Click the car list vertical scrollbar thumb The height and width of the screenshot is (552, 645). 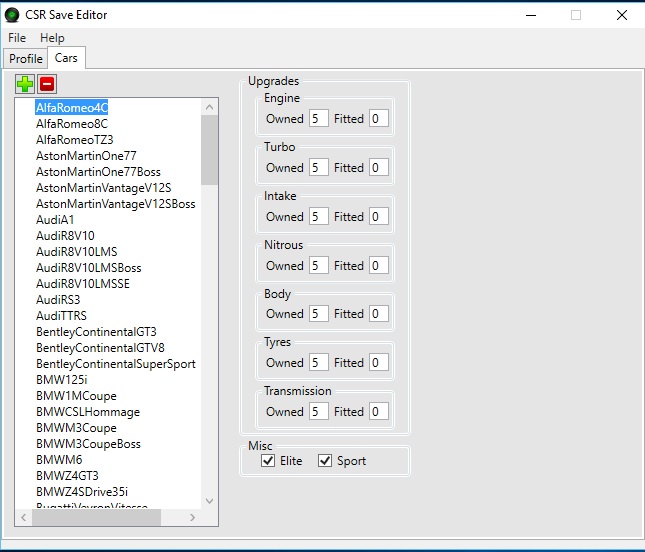pyautogui.click(x=209, y=150)
